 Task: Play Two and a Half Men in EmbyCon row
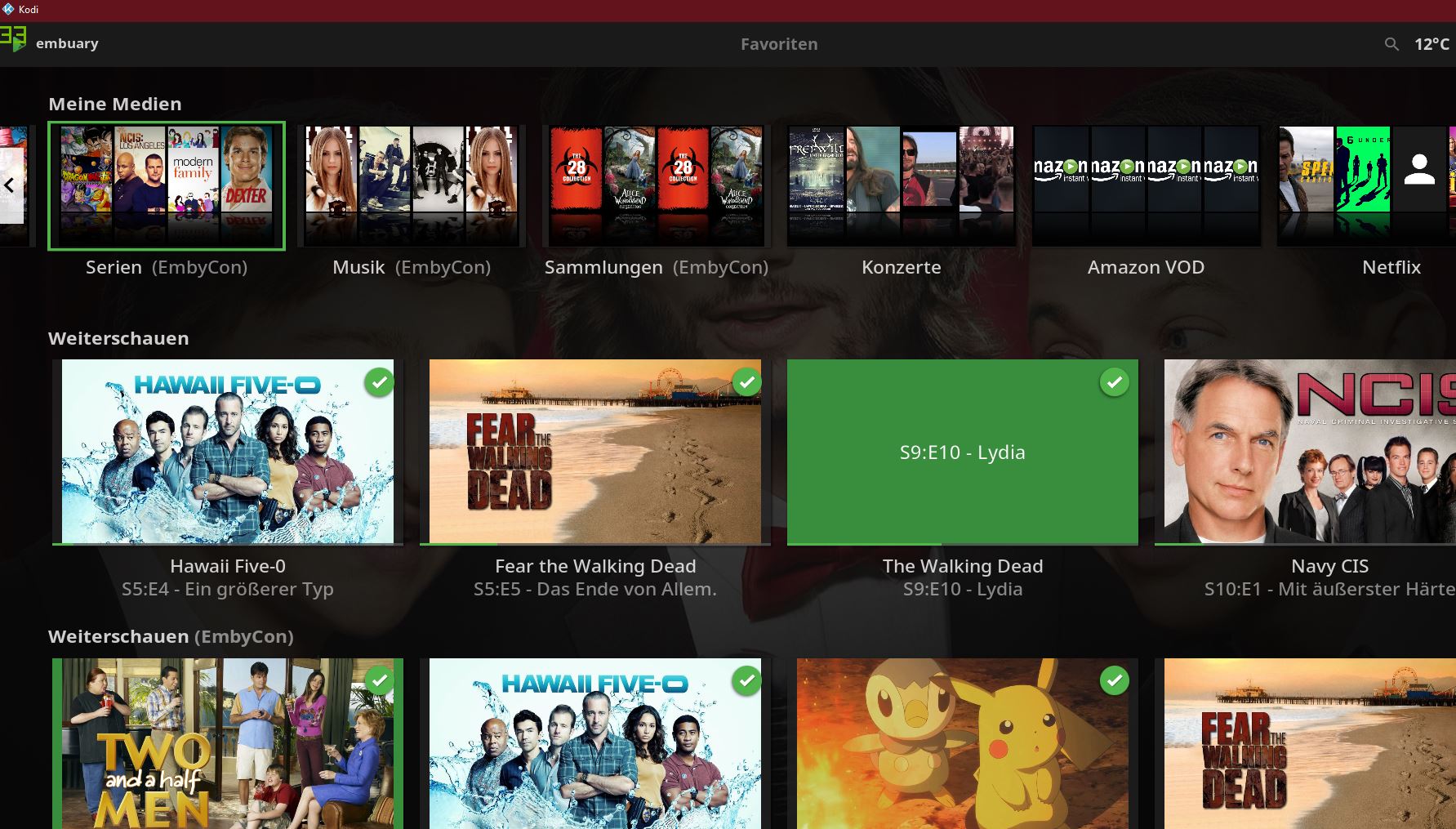pos(228,743)
